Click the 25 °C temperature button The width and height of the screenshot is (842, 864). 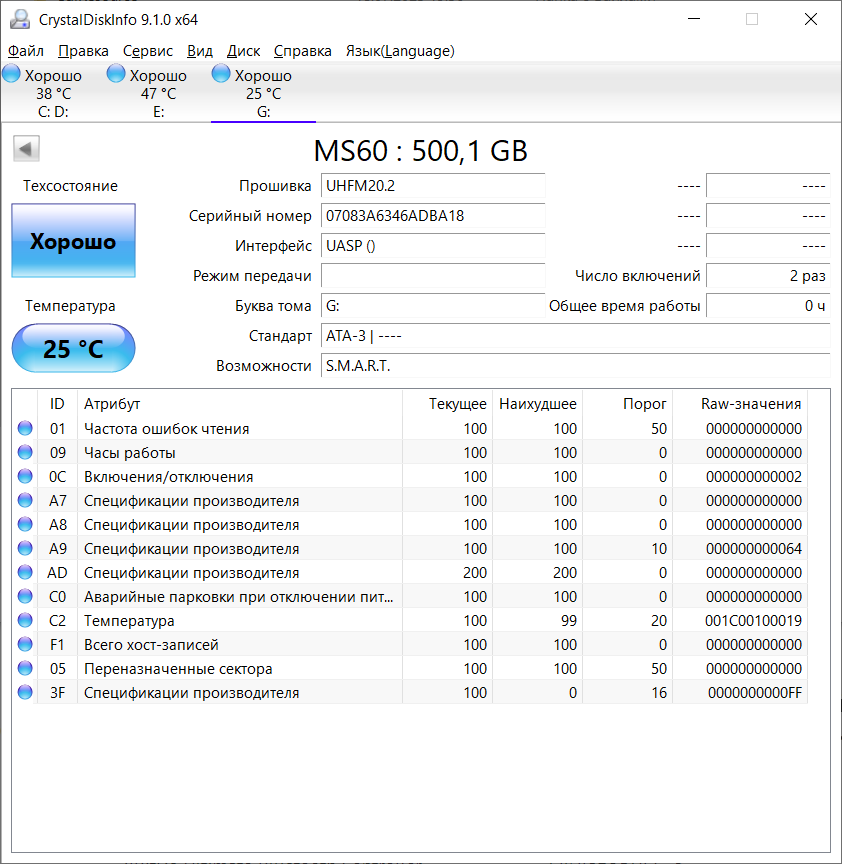pos(73,349)
